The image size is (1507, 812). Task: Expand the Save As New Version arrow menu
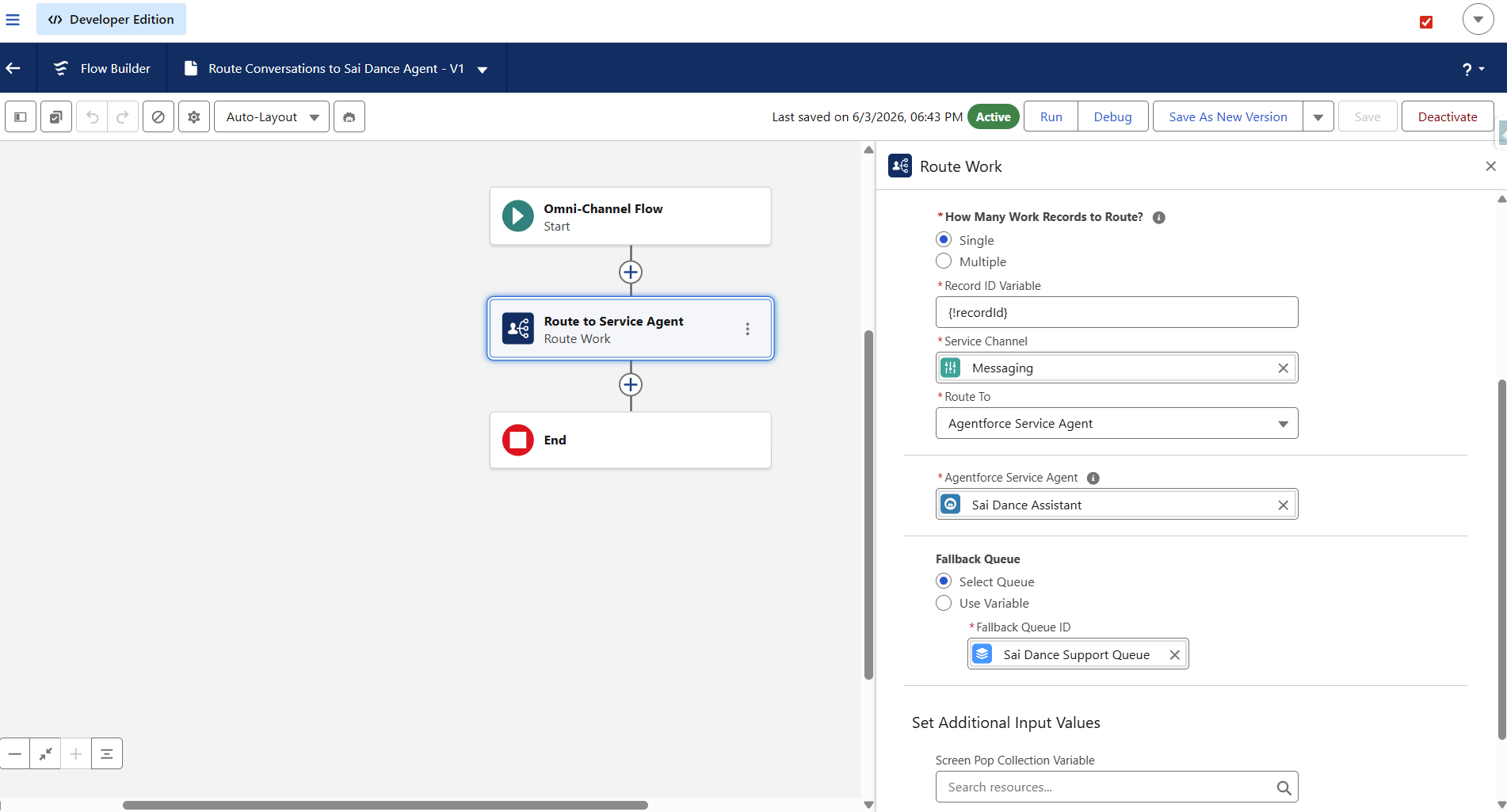pos(1318,116)
